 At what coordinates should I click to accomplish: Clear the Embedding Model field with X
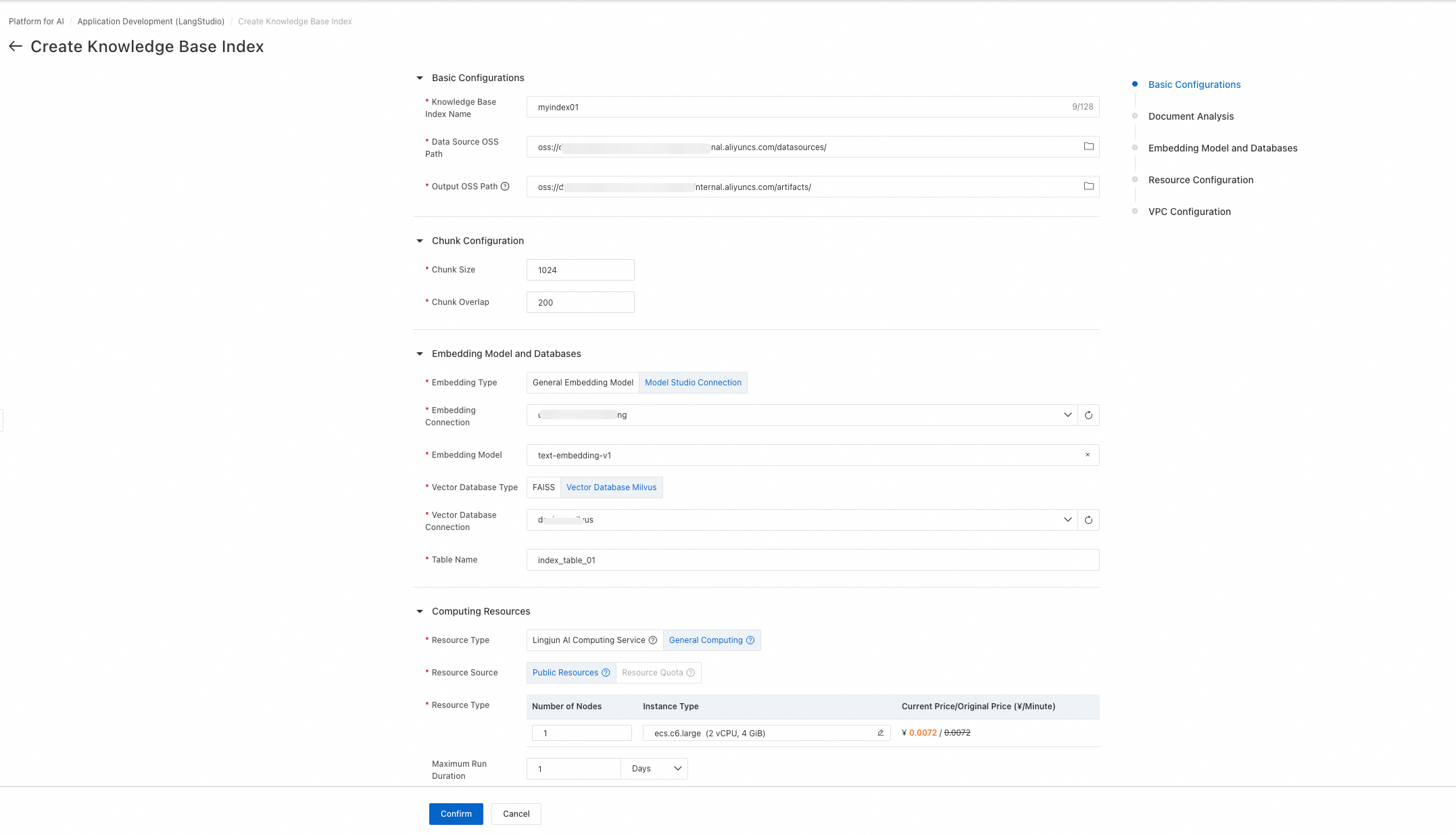[1088, 455]
